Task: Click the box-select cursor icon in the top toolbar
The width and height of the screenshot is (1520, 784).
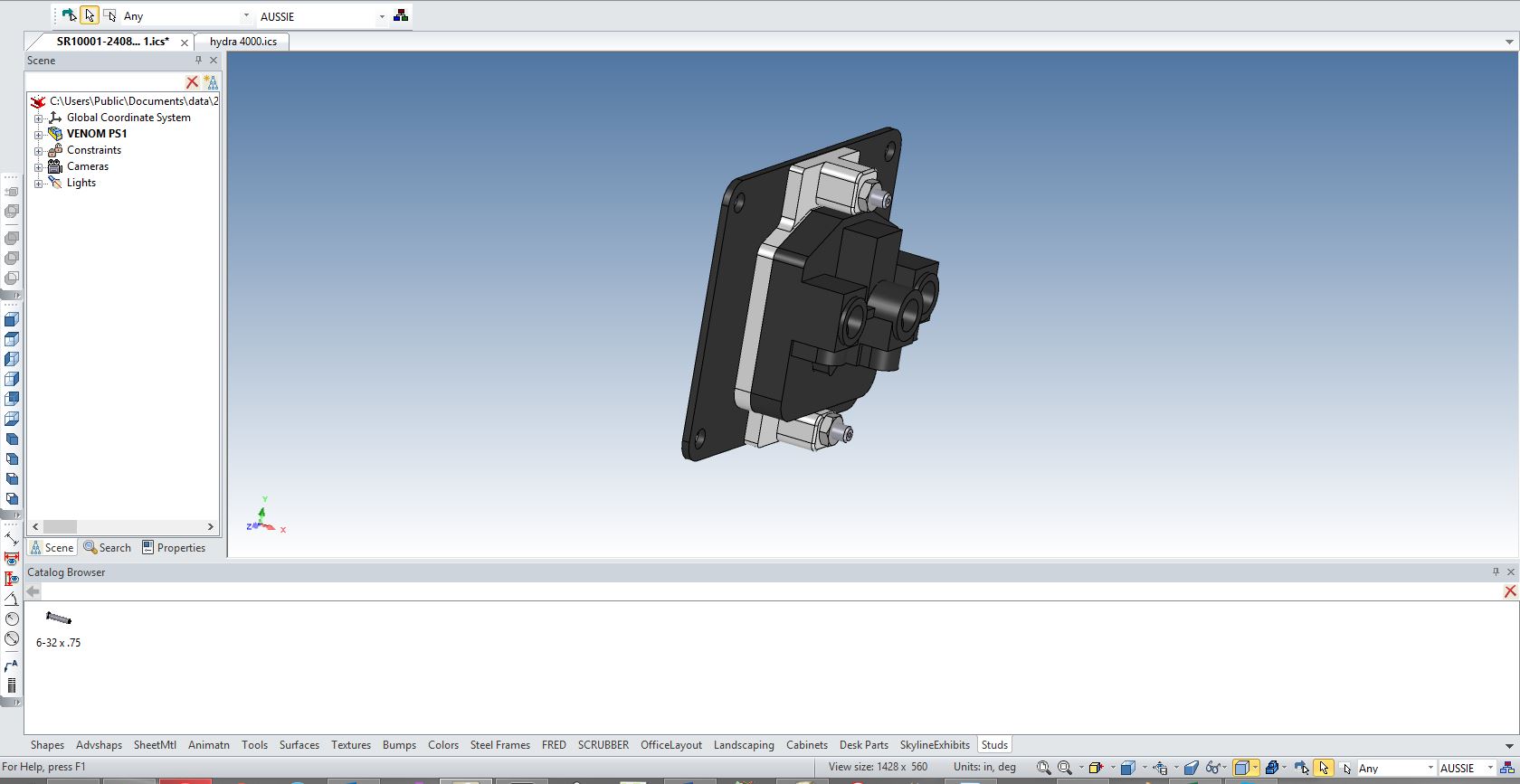Action: tap(109, 15)
